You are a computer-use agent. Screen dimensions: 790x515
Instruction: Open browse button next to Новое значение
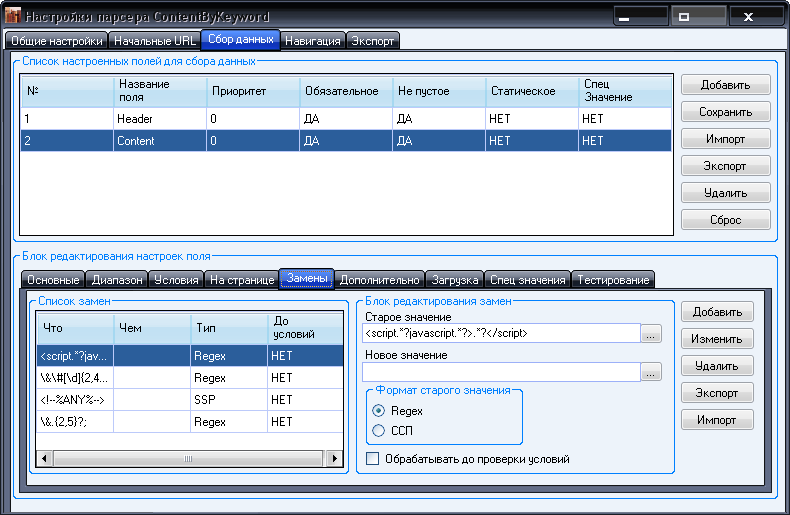[651, 372]
